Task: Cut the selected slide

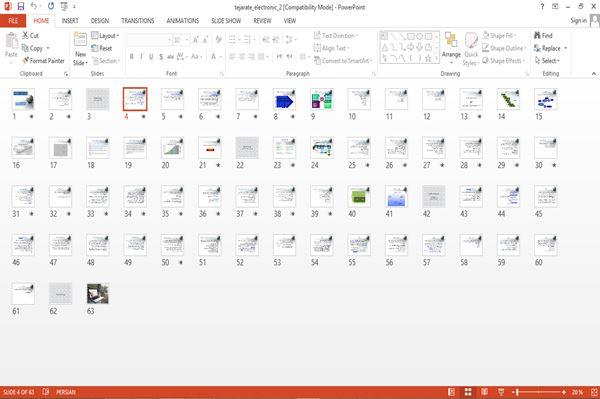Action: [30, 36]
